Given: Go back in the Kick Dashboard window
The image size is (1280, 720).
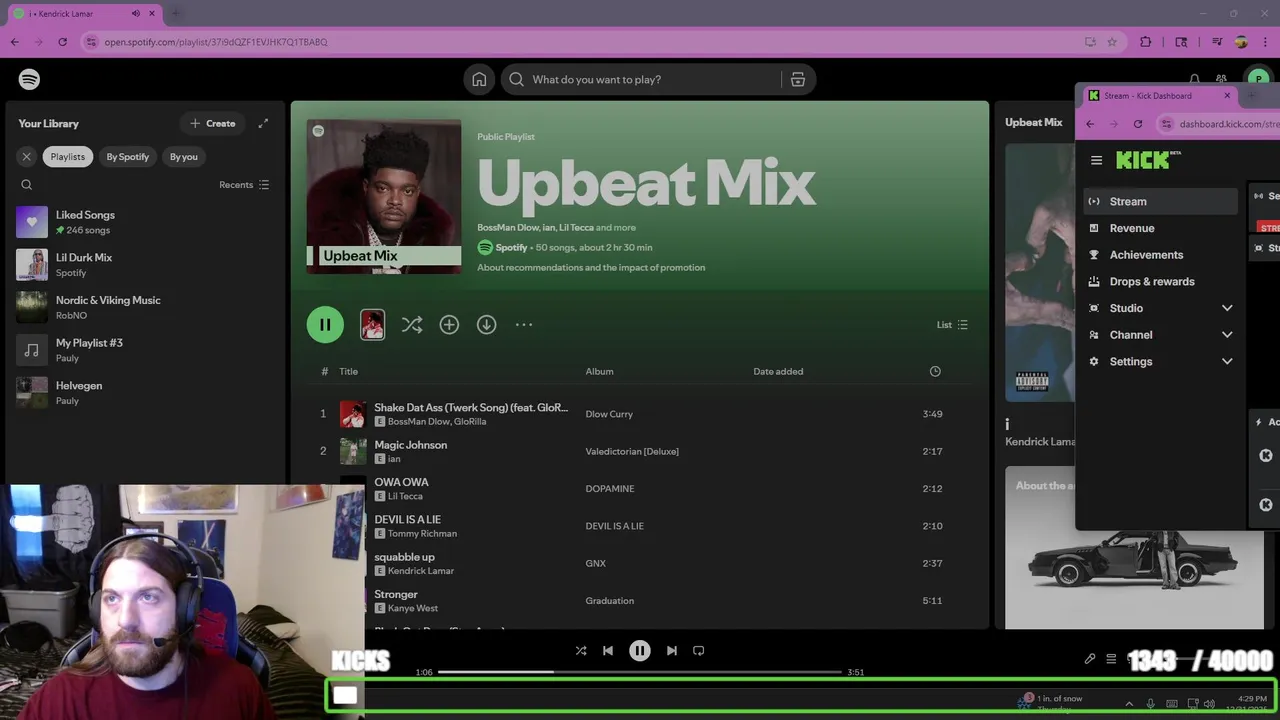Looking at the screenshot, I should click(1090, 124).
